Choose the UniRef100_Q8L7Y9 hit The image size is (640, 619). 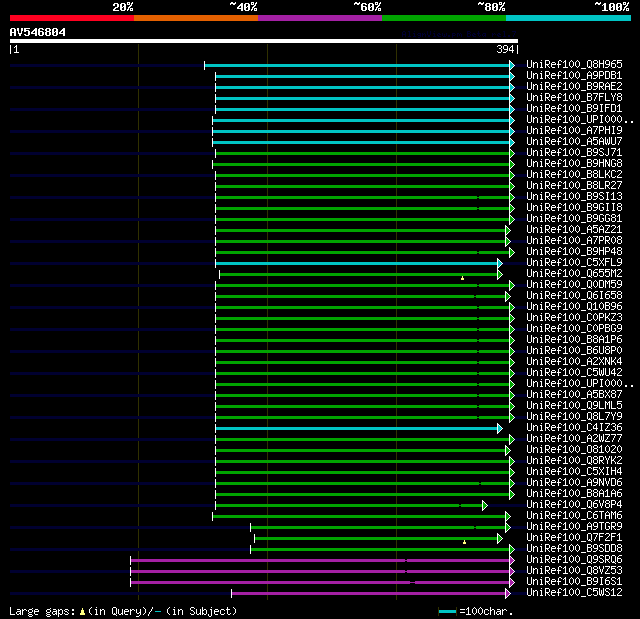pyautogui.click(x=574, y=417)
